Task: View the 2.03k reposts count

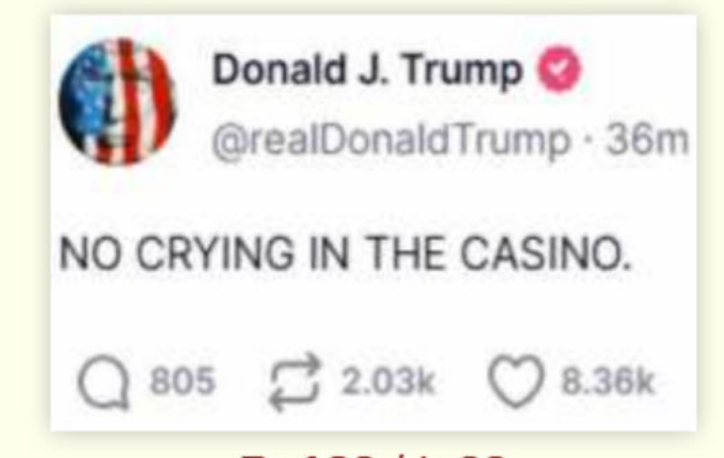Action: (x=388, y=381)
